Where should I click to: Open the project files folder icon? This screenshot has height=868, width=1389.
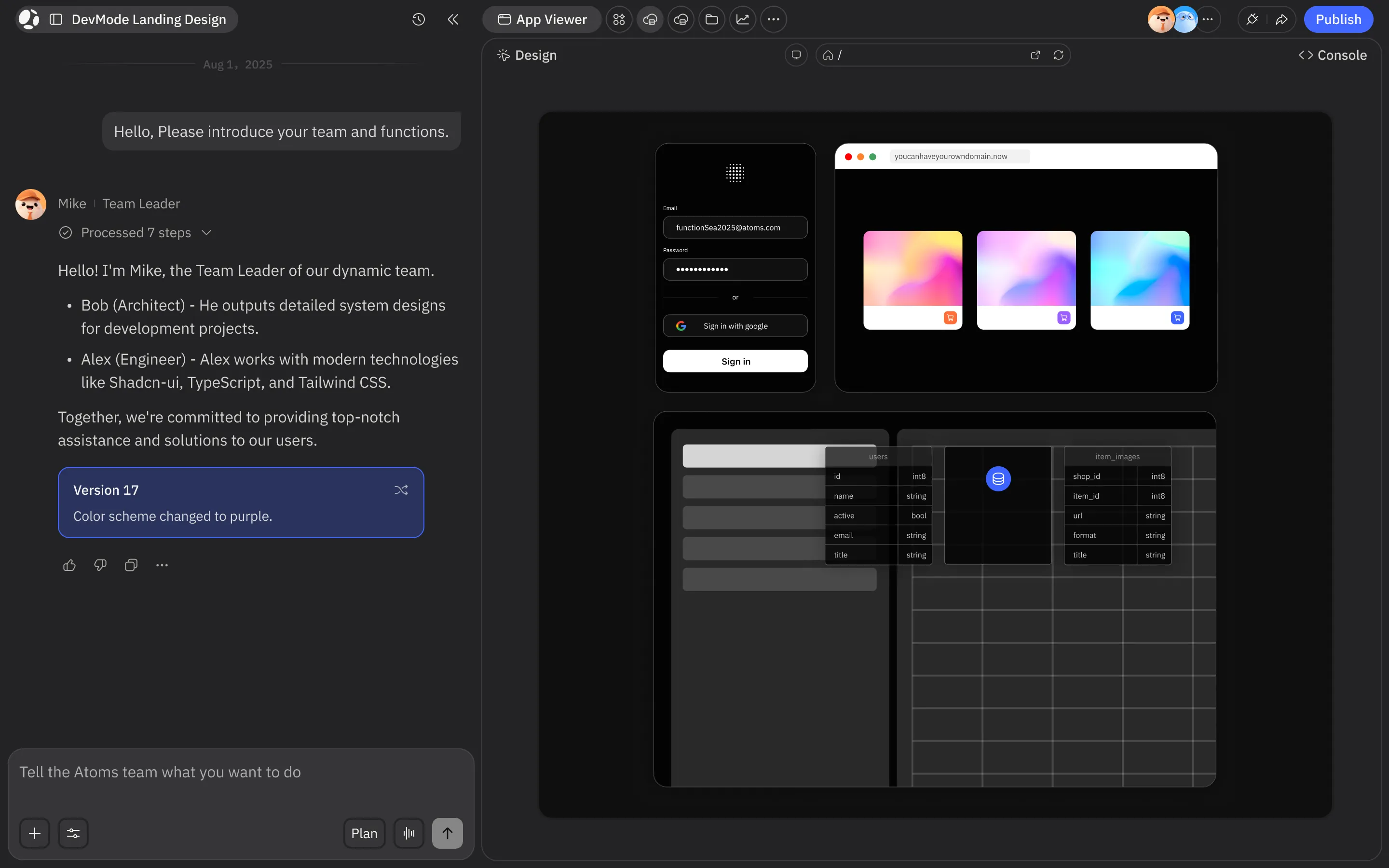point(712,19)
